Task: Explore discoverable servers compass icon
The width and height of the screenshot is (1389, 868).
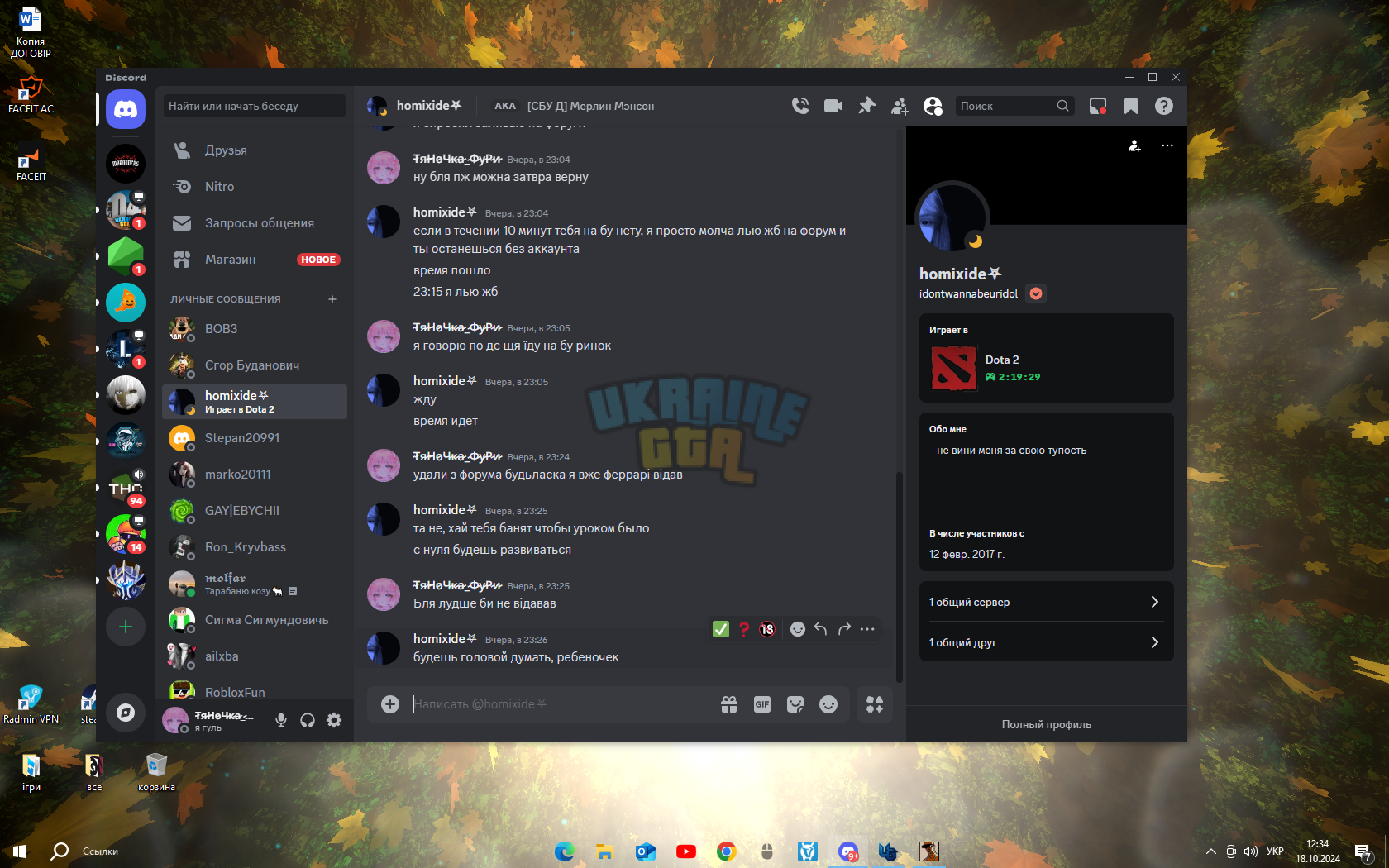Action: tap(126, 713)
